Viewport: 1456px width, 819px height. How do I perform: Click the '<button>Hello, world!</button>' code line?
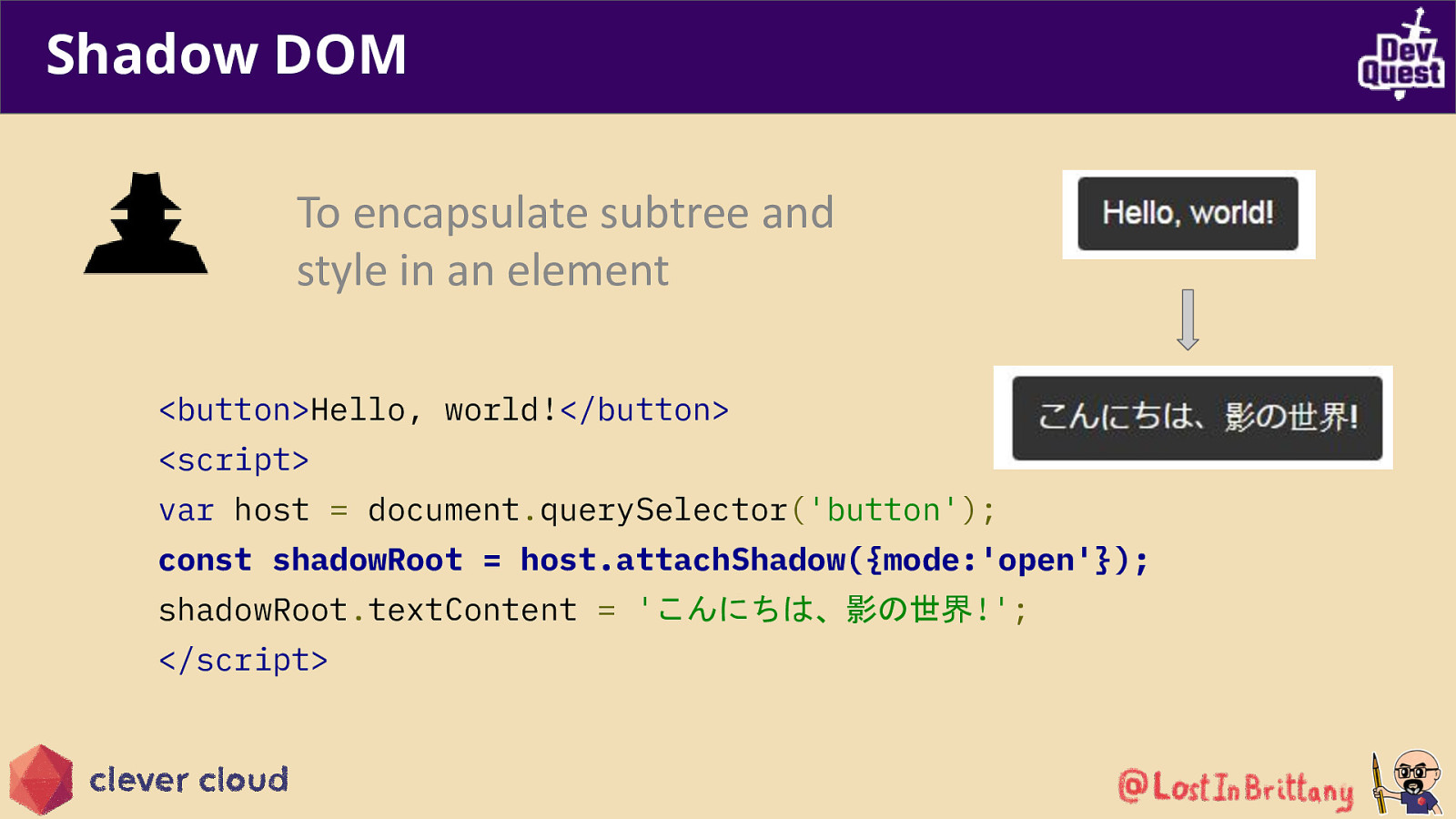[444, 410]
